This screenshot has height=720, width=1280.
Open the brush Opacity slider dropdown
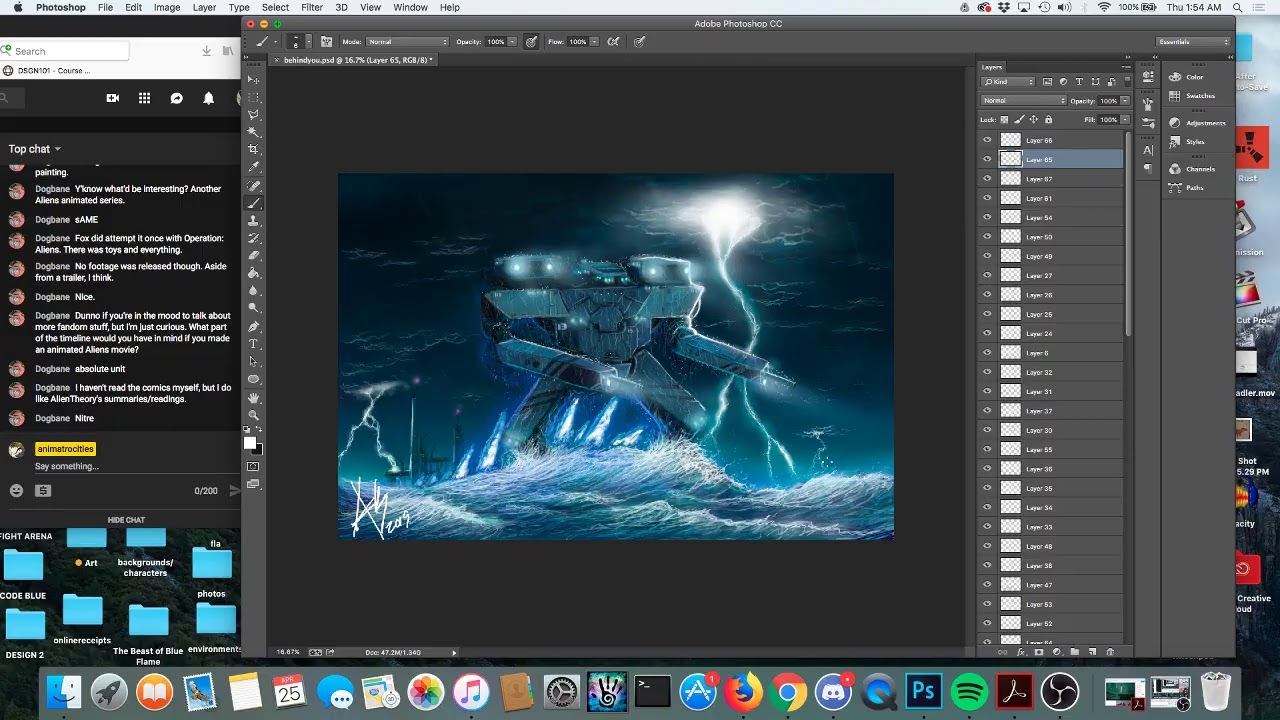pos(512,42)
